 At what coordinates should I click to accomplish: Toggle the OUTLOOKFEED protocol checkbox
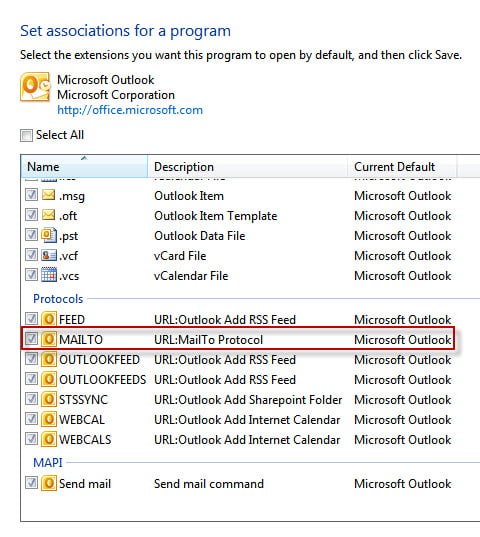[31, 359]
